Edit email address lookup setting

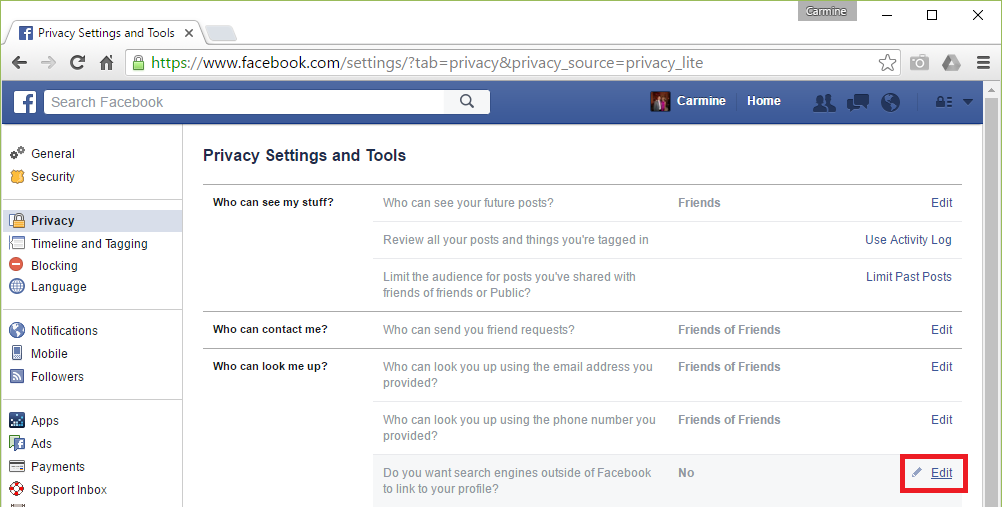[x=941, y=367]
